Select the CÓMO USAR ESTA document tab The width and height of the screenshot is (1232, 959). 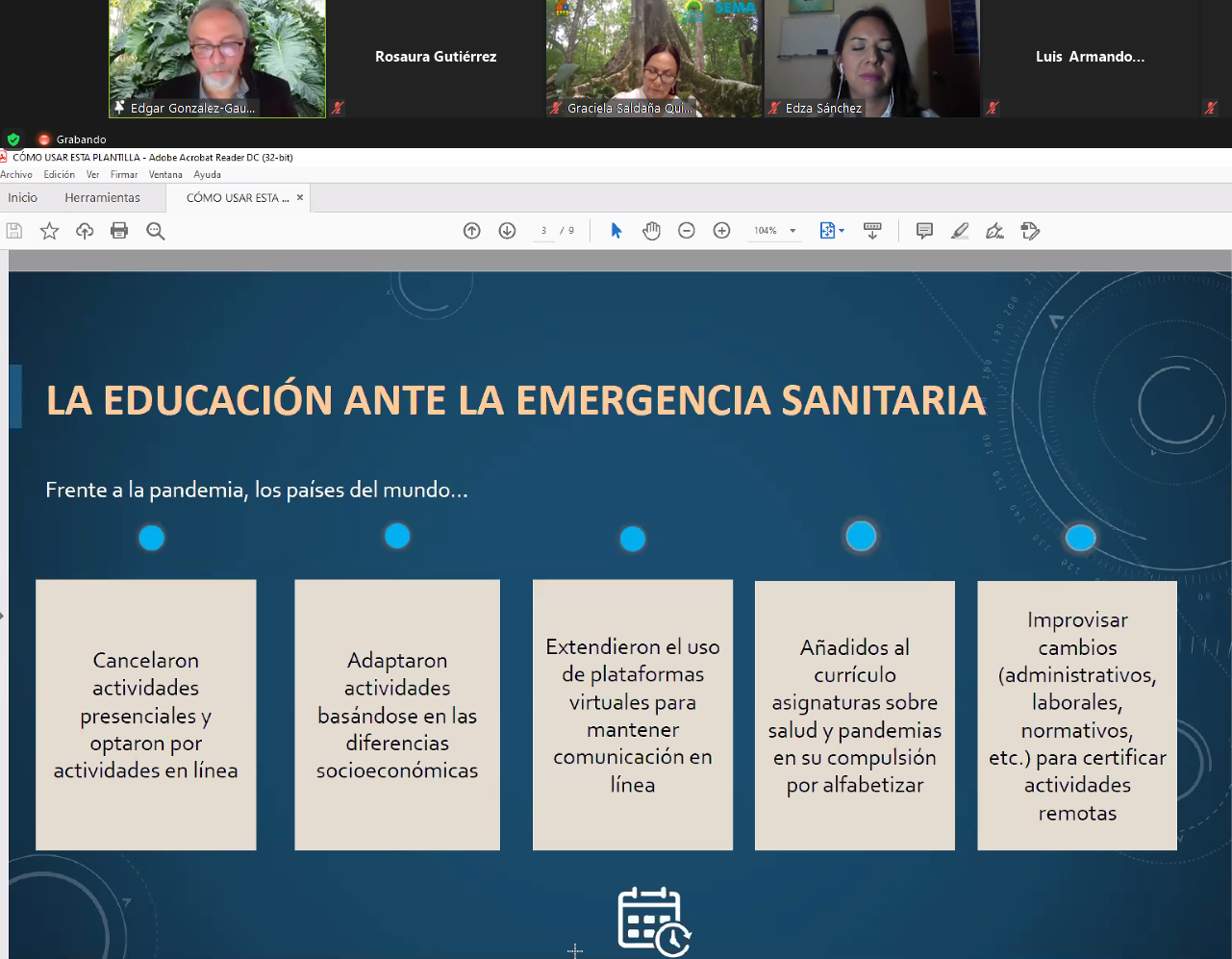tap(237, 198)
